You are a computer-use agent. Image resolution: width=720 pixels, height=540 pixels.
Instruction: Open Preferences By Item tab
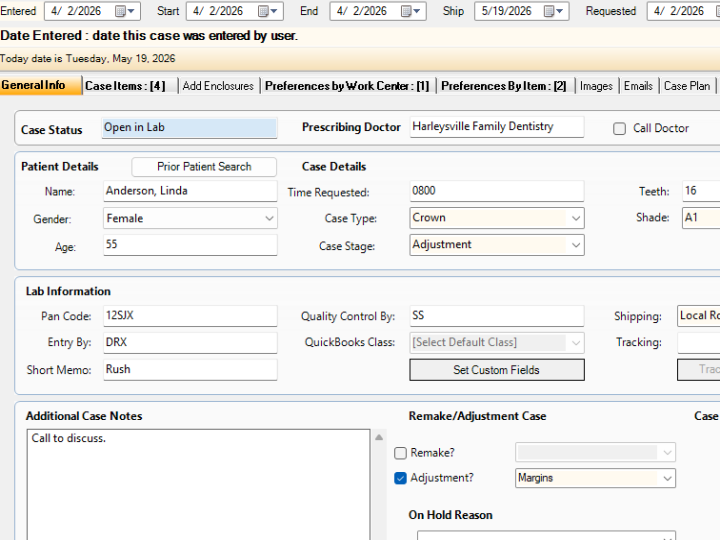point(504,86)
